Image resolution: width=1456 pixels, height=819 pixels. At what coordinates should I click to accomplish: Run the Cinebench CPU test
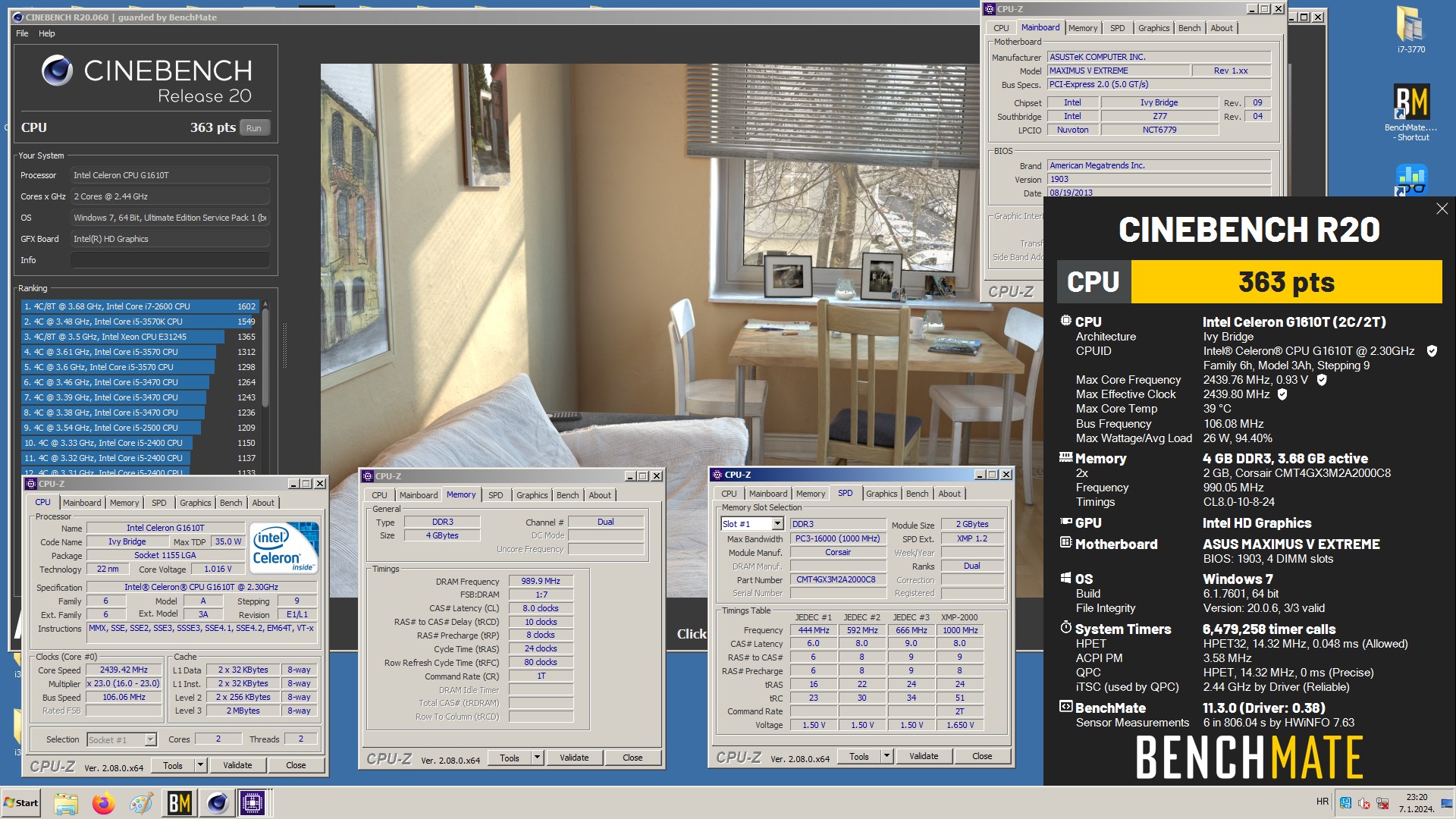[254, 128]
